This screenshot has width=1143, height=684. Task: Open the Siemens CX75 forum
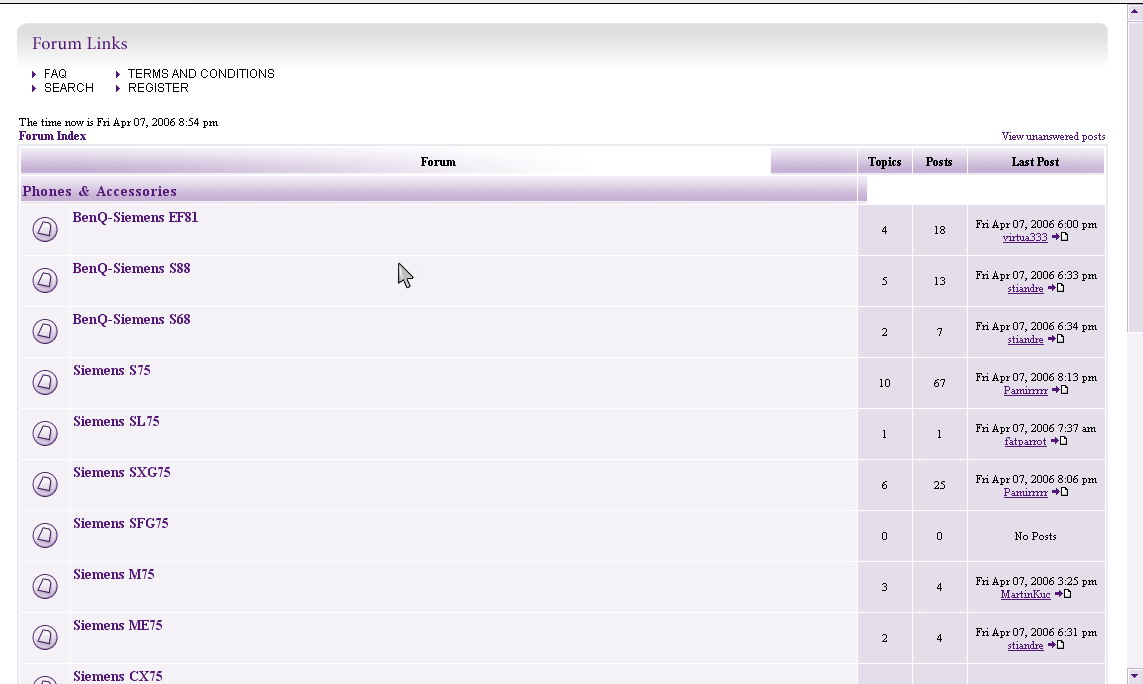(x=117, y=676)
